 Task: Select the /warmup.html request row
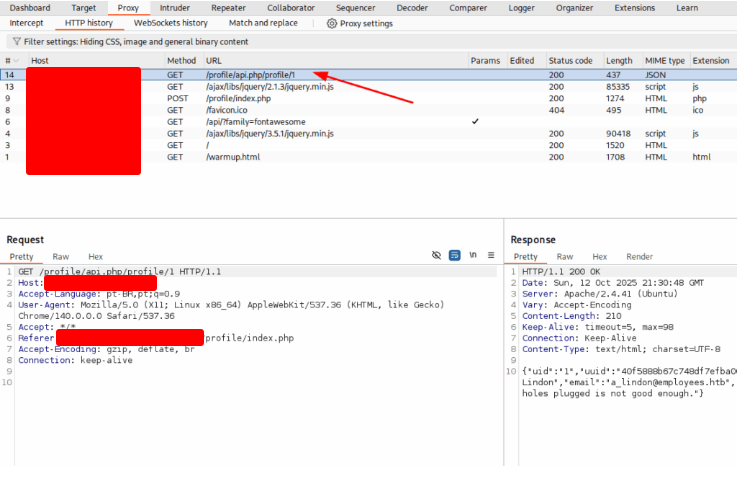232,157
